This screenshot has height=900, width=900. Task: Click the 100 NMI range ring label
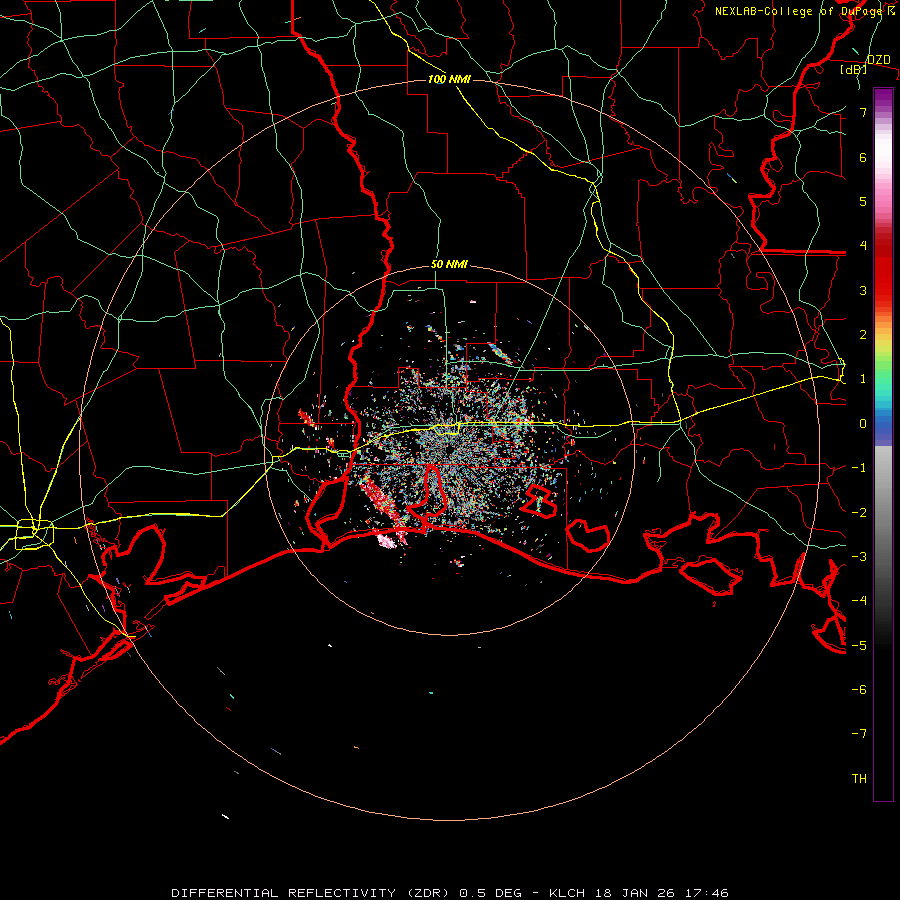(x=449, y=79)
